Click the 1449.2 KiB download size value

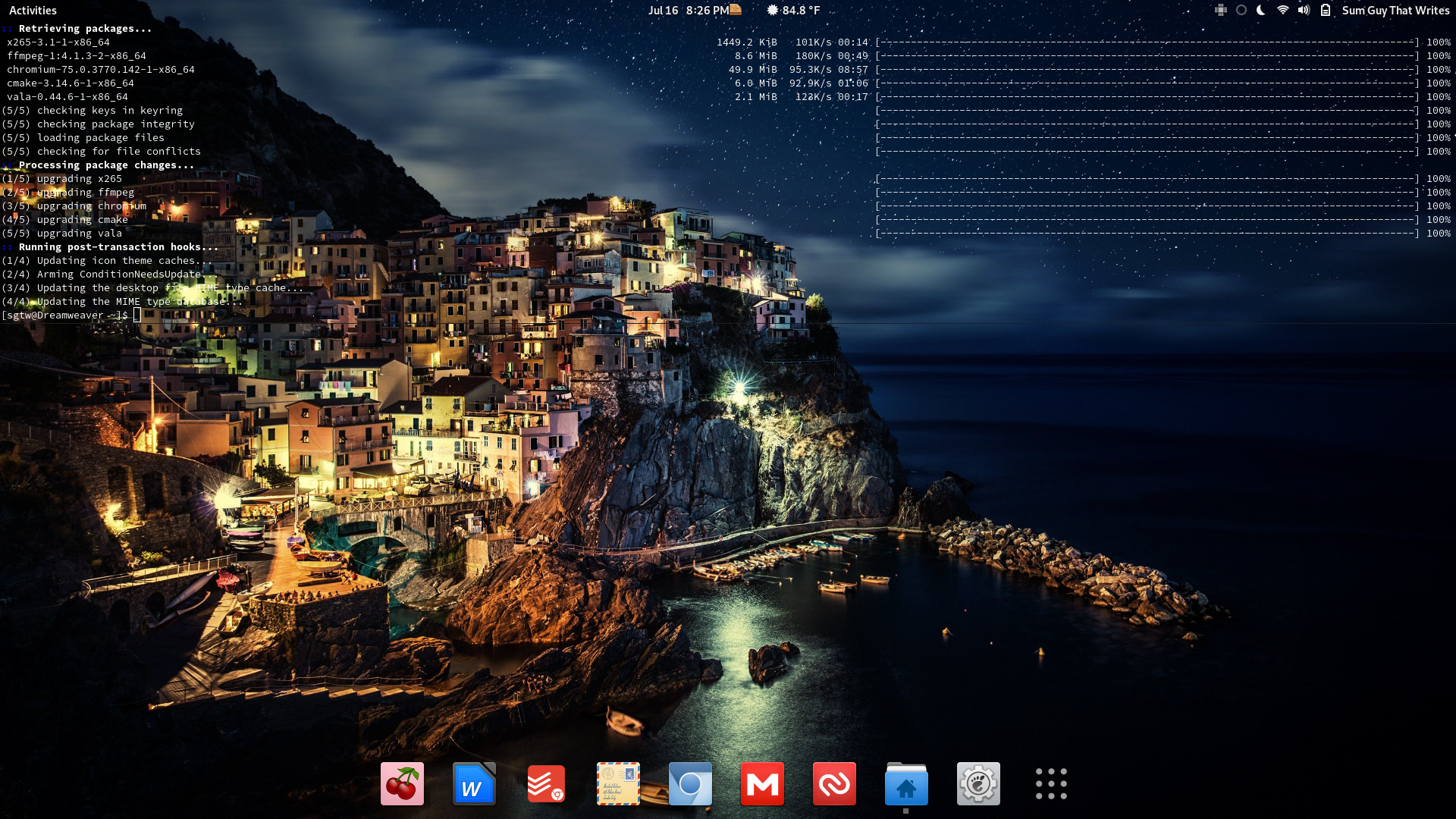747,42
